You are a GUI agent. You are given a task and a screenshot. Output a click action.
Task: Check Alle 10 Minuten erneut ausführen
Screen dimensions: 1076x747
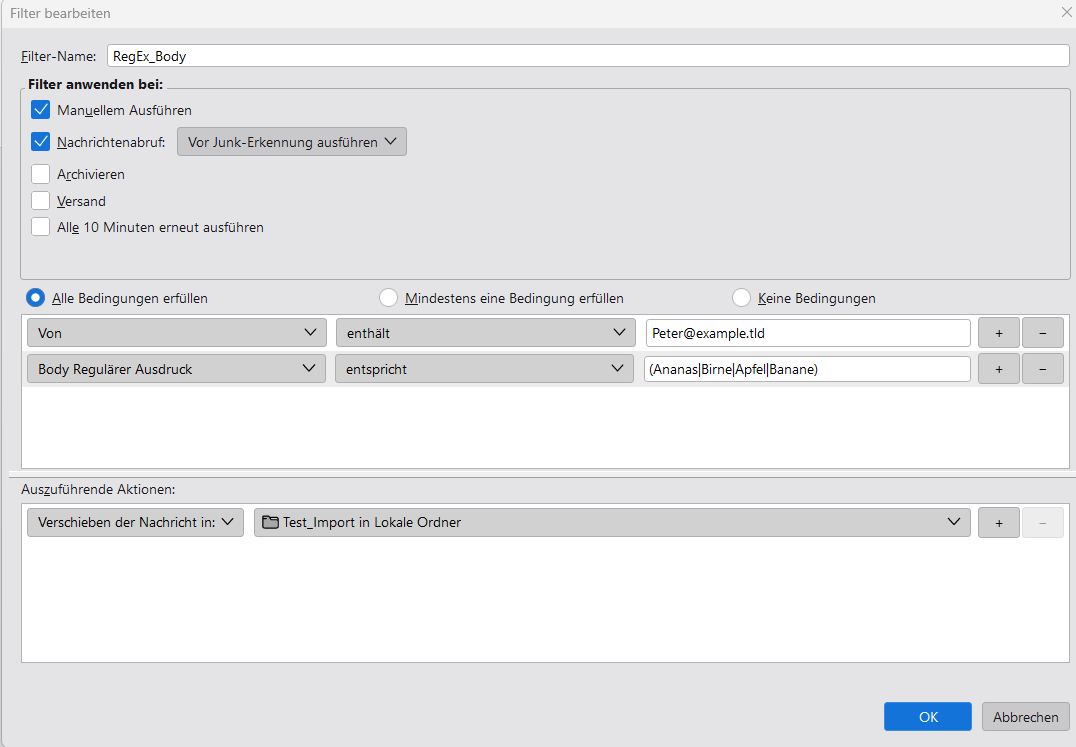41,227
